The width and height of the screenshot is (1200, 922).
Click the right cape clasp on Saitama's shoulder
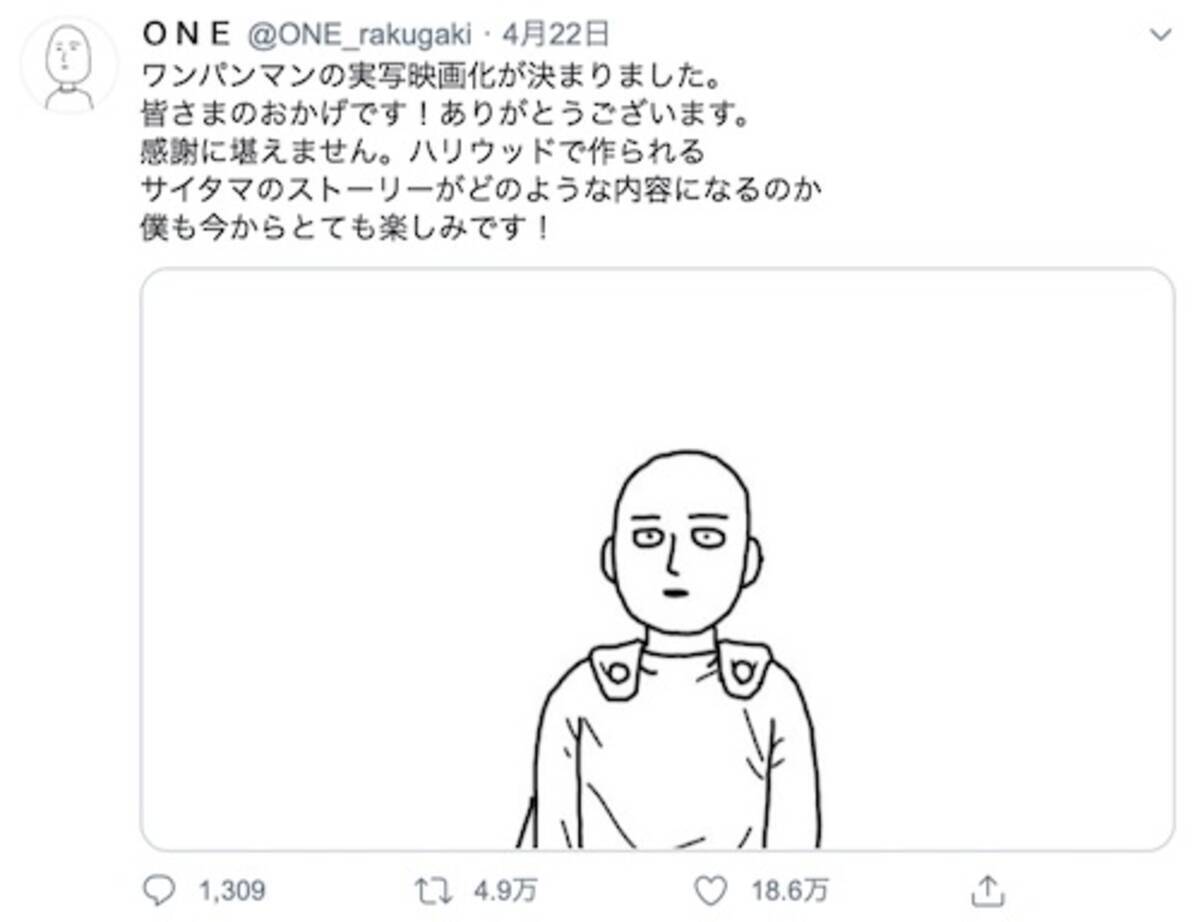745,668
